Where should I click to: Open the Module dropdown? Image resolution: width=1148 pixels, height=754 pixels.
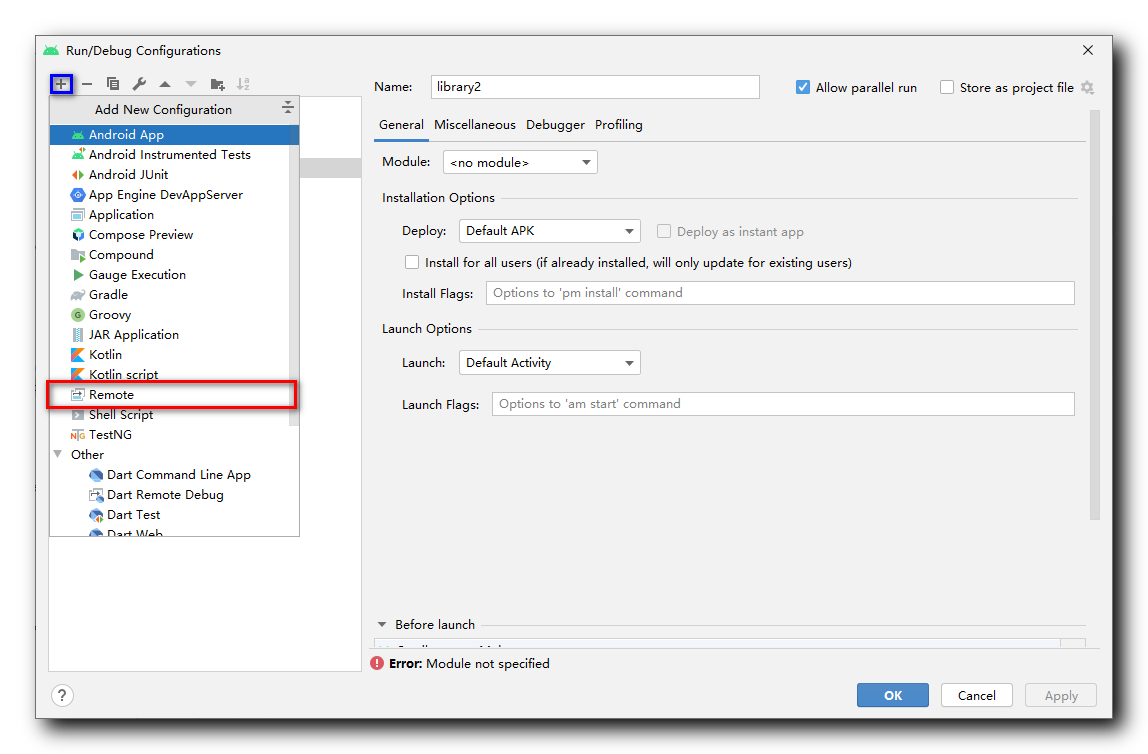tap(520, 162)
